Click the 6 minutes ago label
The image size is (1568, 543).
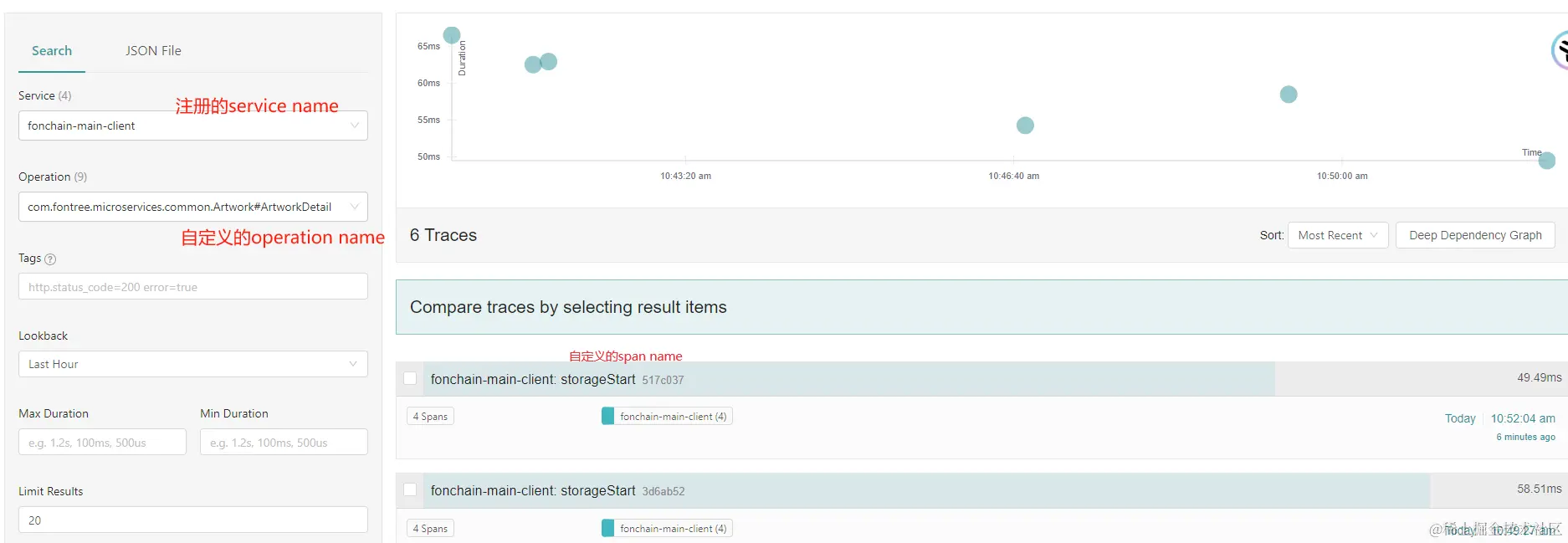tap(1525, 438)
